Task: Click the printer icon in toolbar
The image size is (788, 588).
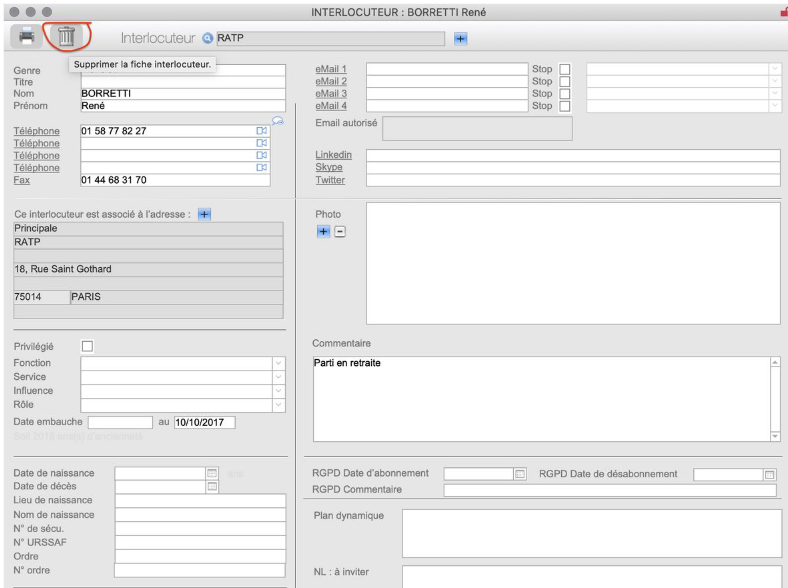Action: tap(26, 36)
